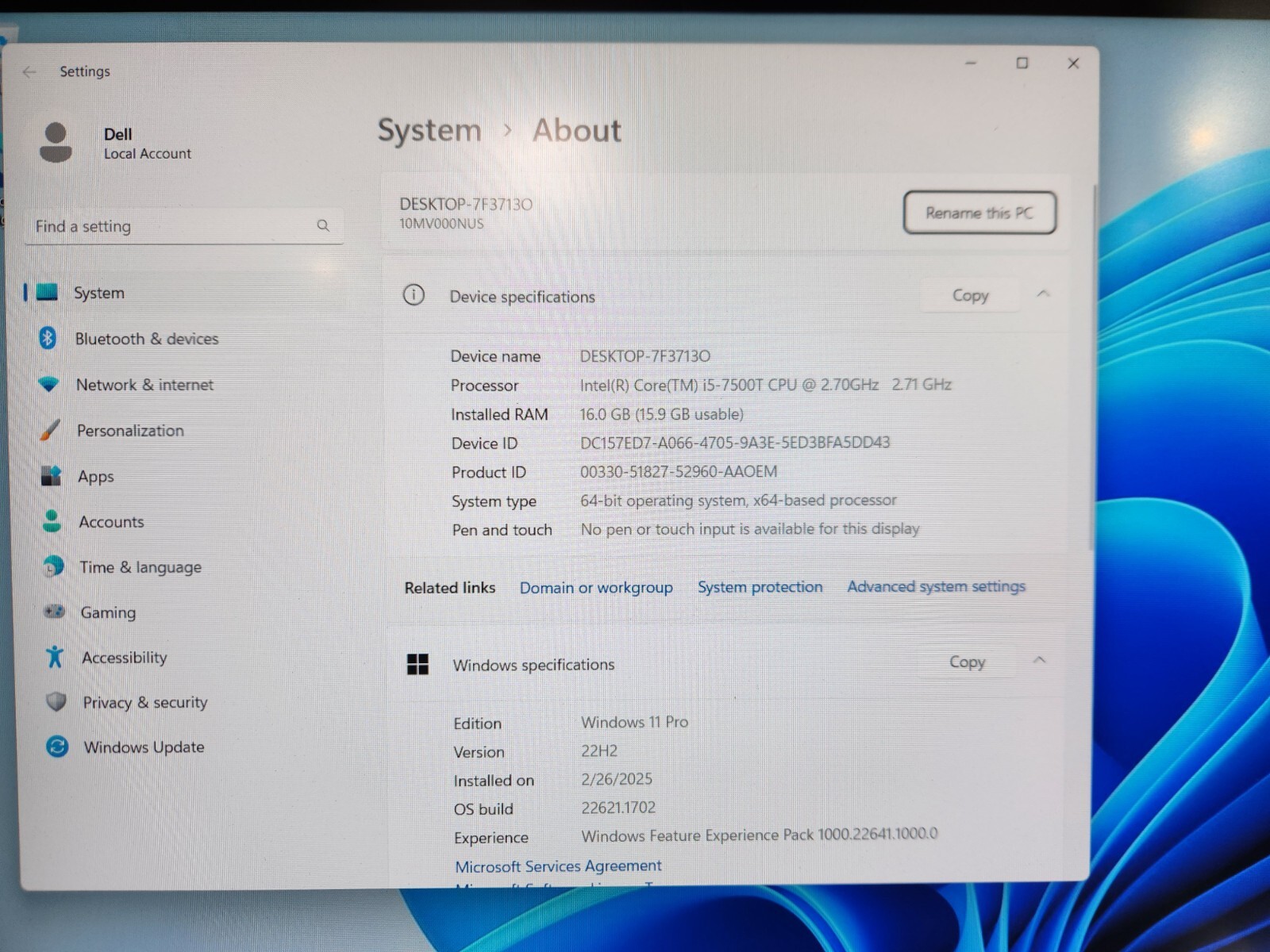Screen dimensions: 1270x952
Task: Click the back arrow in Settings header
Action: 29,72
